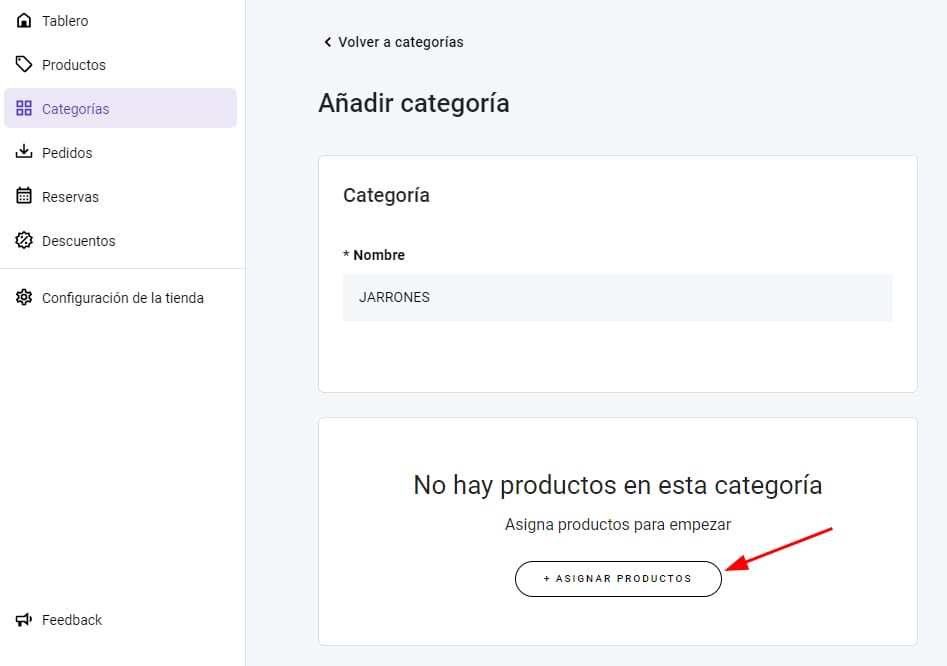The height and width of the screenshot is (666, 947).
Task: Open the Descuentos section
Action: tap(120, 240)
